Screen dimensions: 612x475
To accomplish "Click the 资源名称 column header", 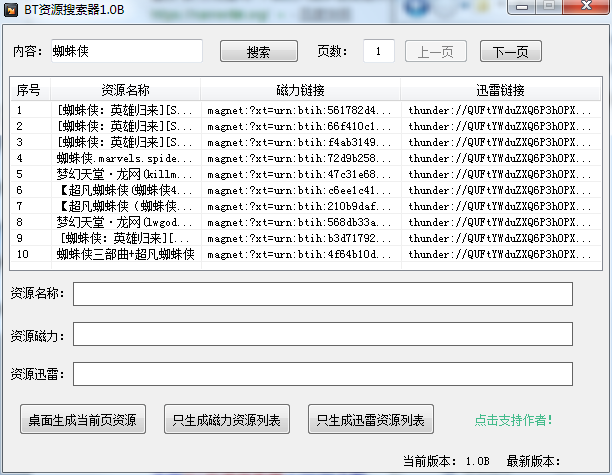I will click(125, 90).
